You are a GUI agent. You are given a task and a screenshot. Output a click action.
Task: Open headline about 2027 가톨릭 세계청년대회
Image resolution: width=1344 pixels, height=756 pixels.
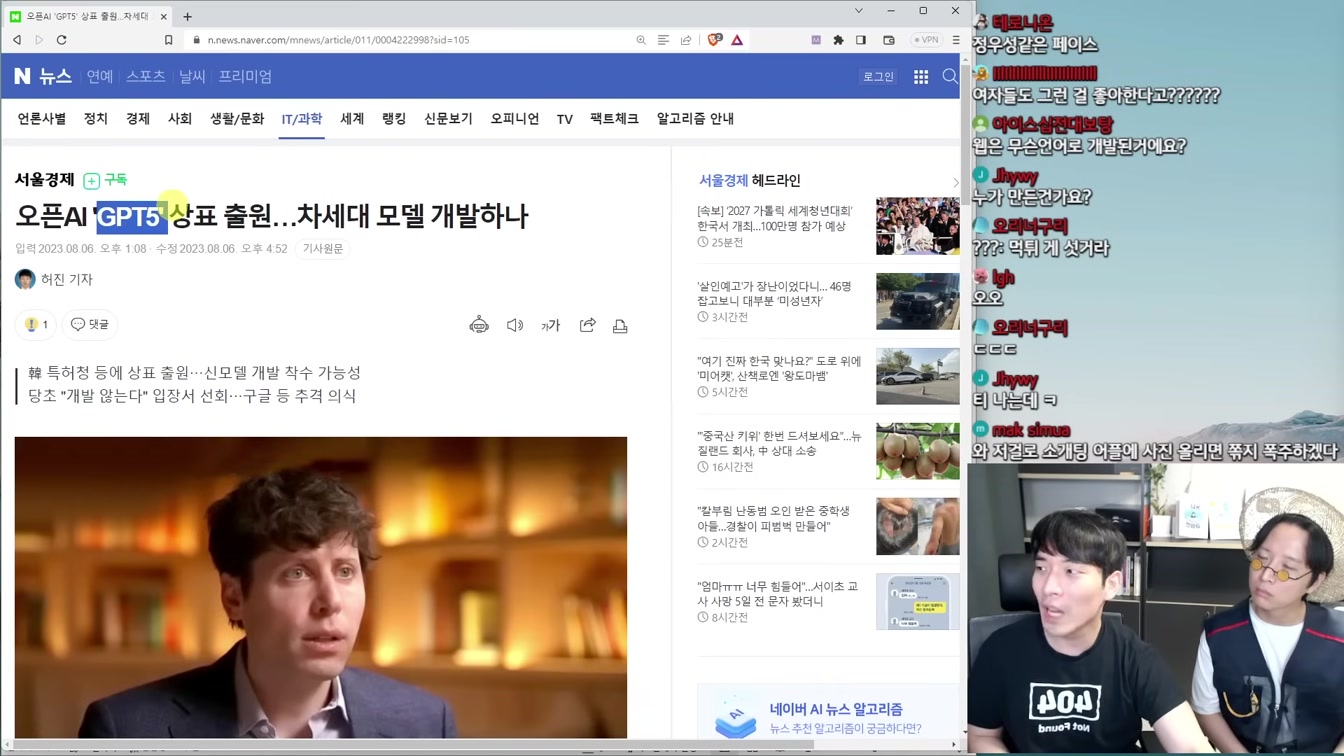point(775,219)
